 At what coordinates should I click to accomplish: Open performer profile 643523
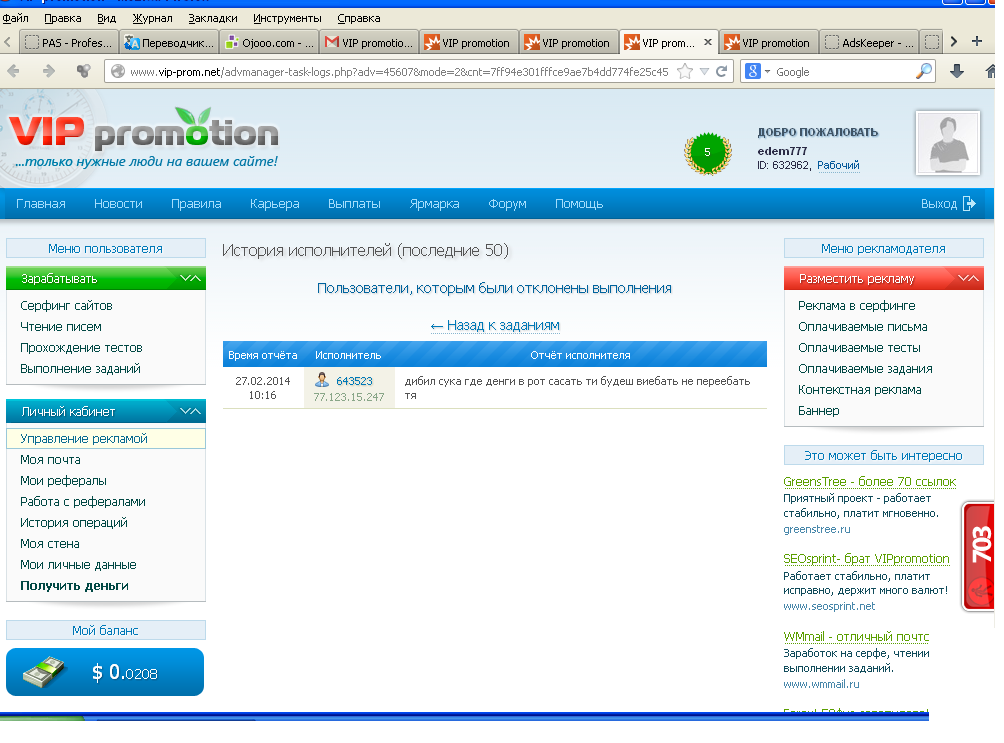tap(354, 380)
